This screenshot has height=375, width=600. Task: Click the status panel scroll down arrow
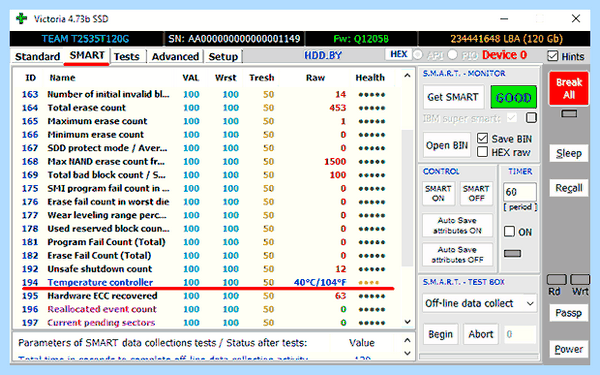click(x=407, y=353)
